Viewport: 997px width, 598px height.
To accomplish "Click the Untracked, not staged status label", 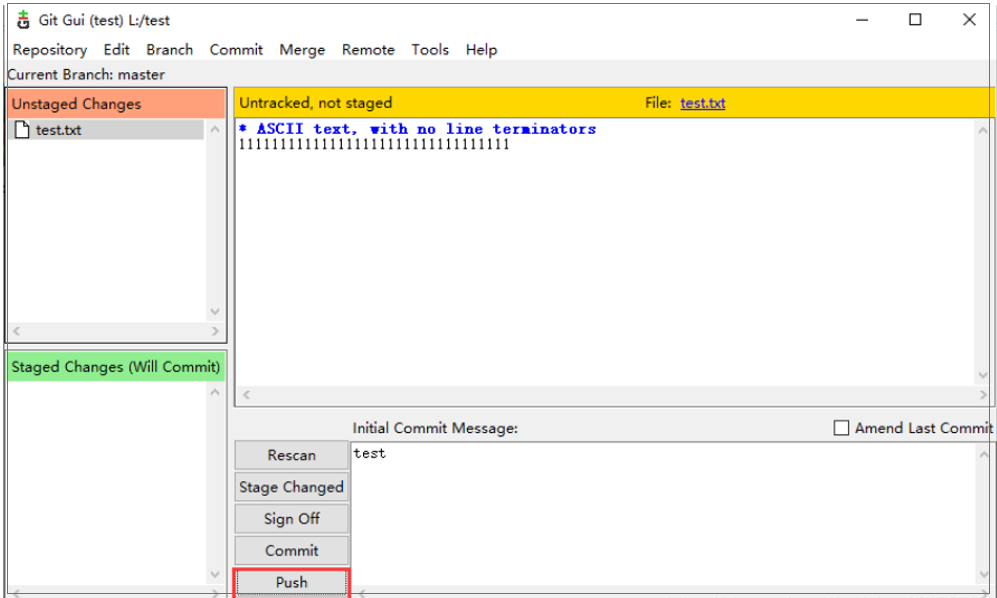I will (x=315, y=103).
